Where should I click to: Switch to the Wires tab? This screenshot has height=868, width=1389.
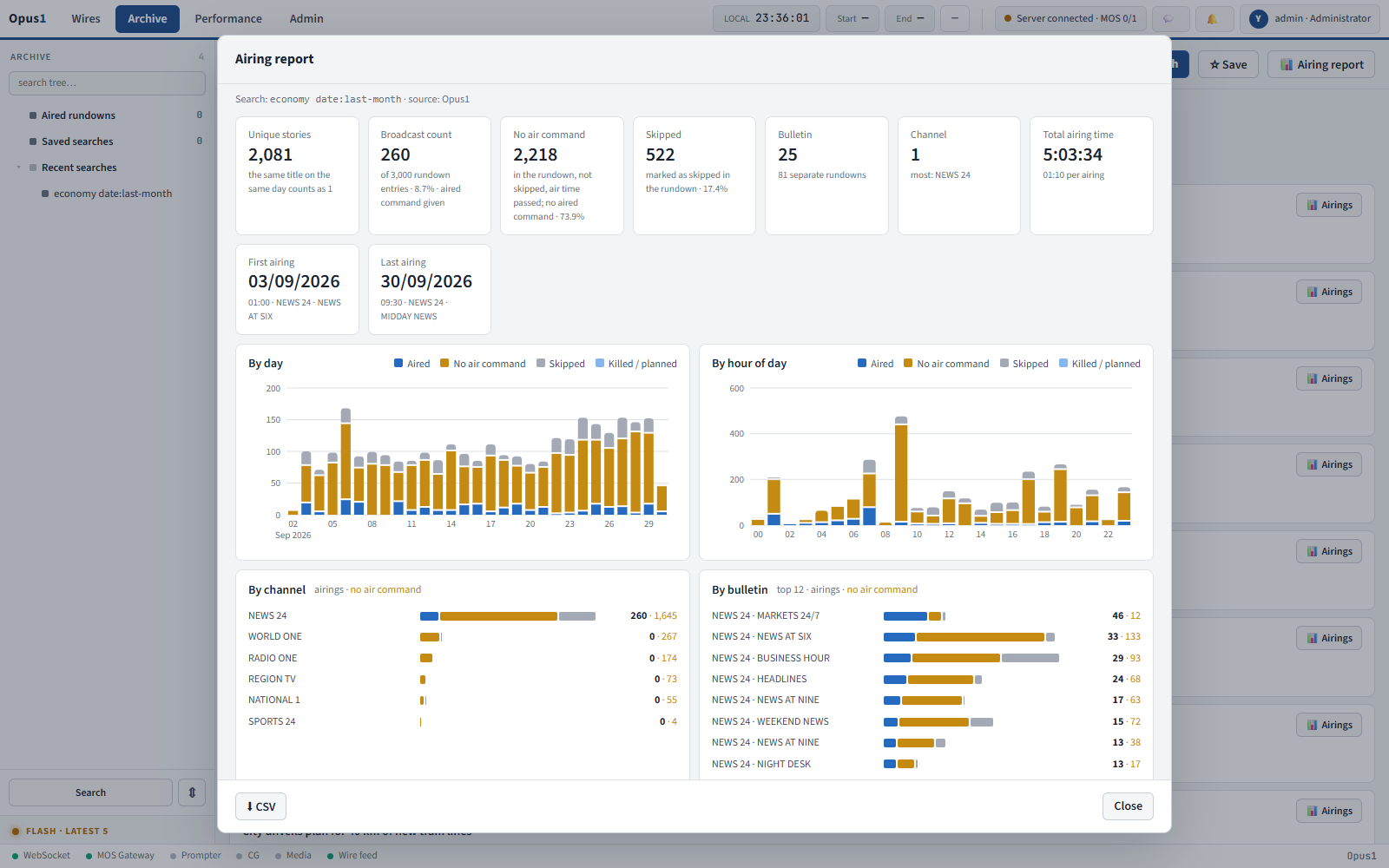pos(86,18)
